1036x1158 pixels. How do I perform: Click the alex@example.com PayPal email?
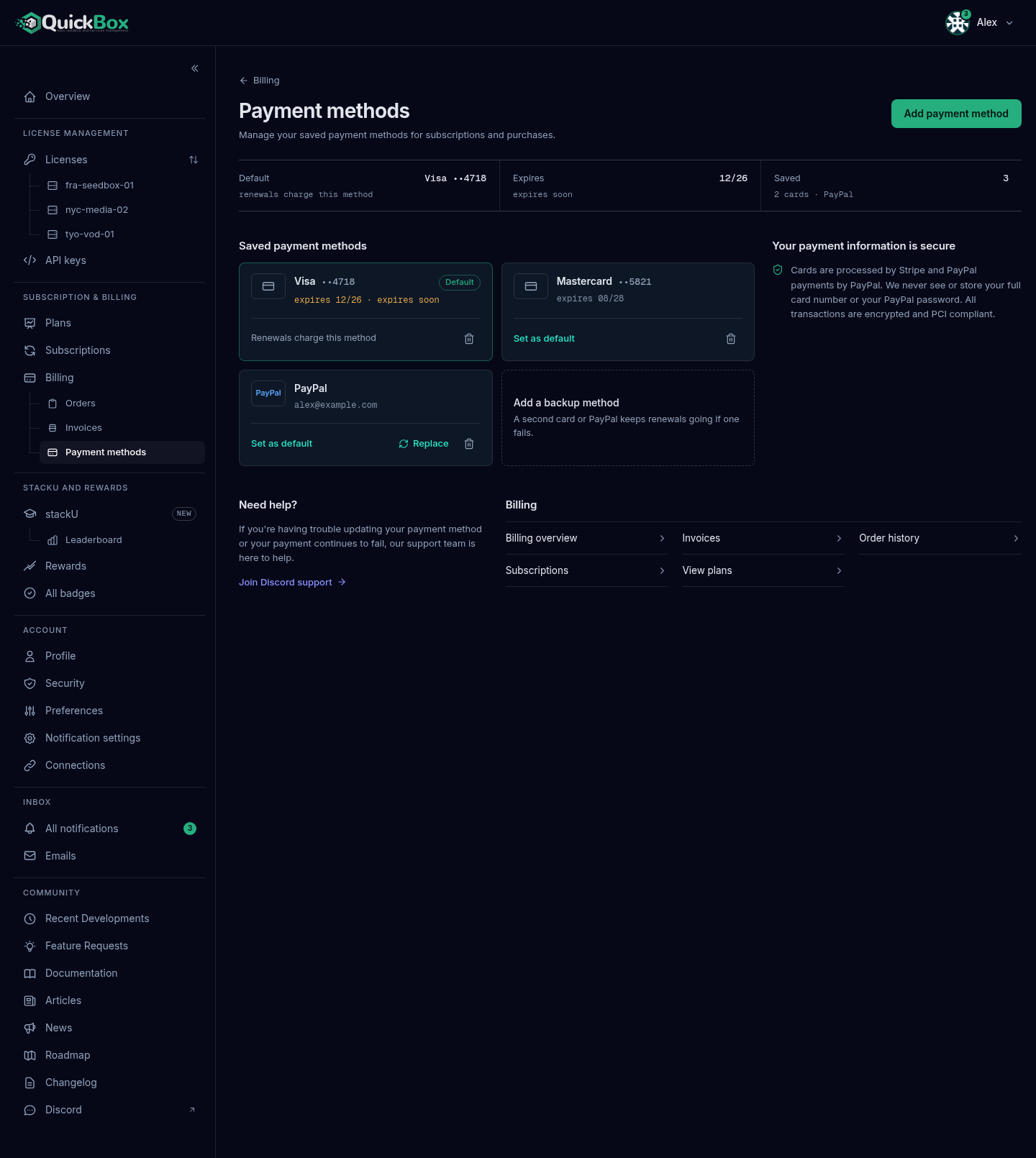coord(335,405)
